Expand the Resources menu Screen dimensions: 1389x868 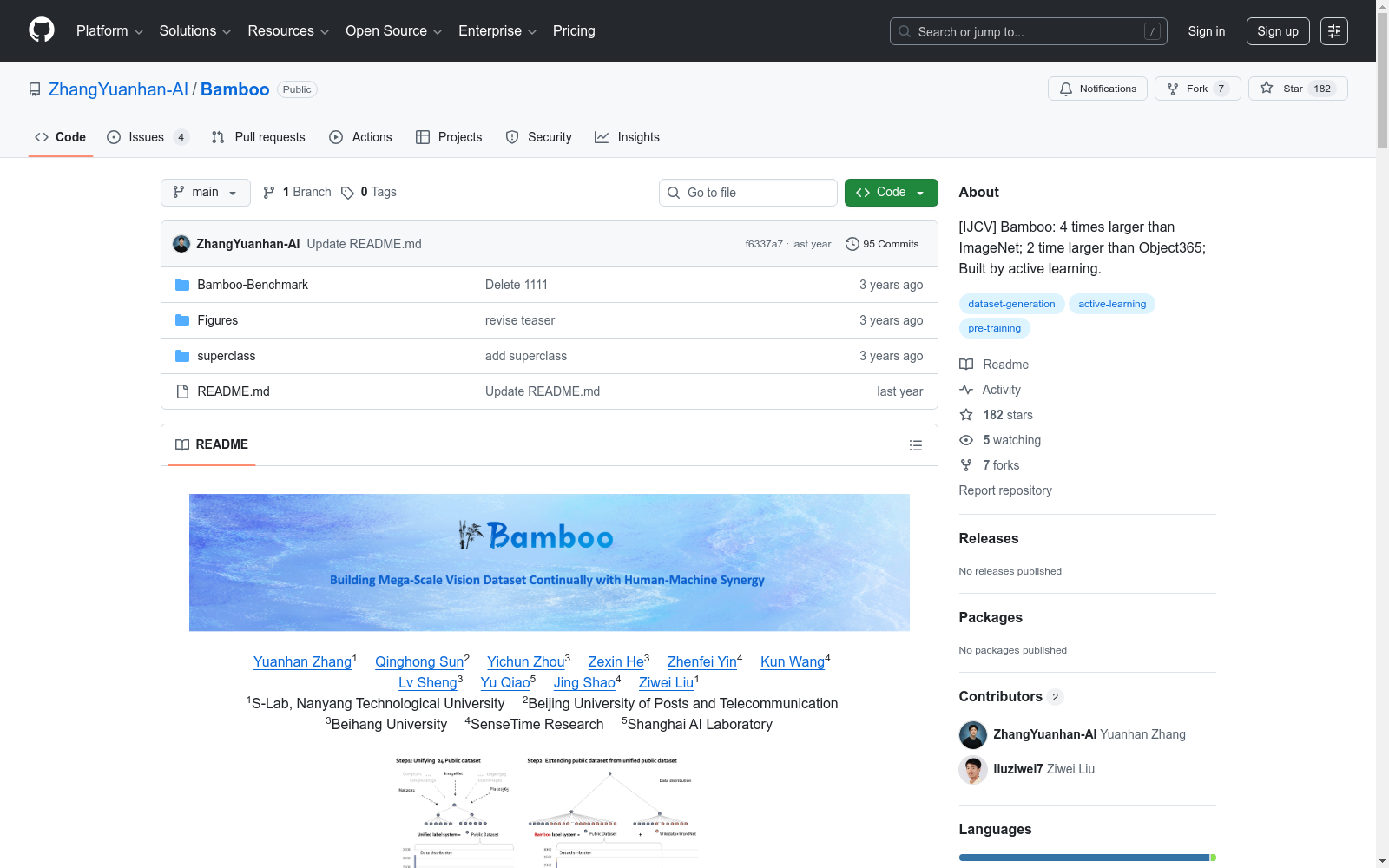(x=289, y=31)
